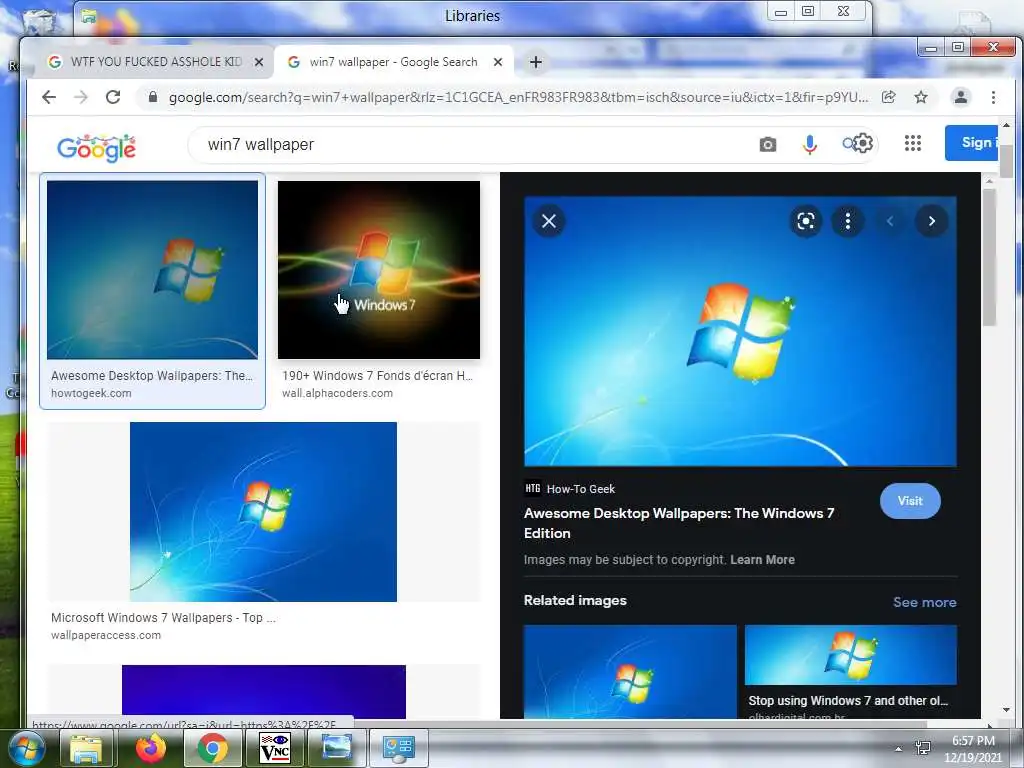Click 'See more' related images
This screenshot has height=768, width=1024.
click(924, 602)
